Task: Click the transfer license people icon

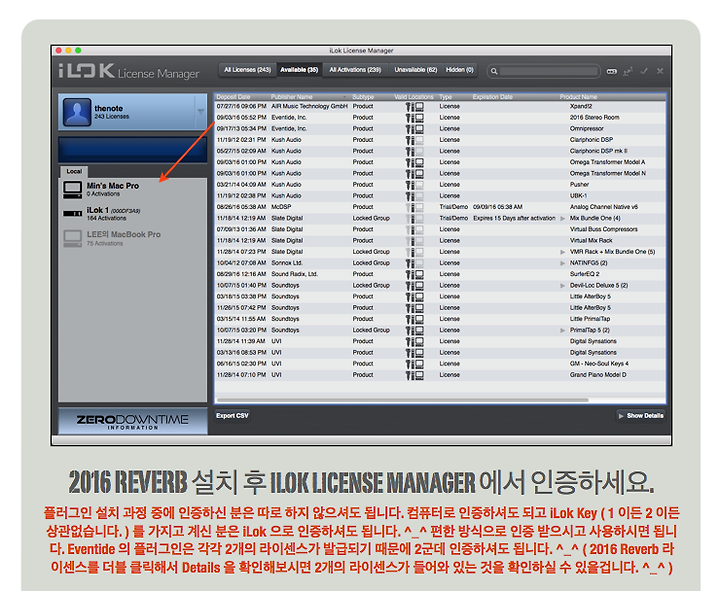Action: (628, 71)
